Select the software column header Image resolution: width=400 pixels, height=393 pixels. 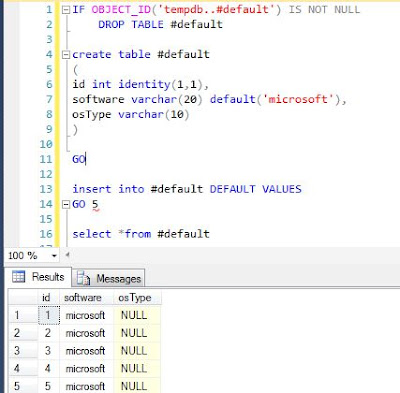click(x=86, y=297)
